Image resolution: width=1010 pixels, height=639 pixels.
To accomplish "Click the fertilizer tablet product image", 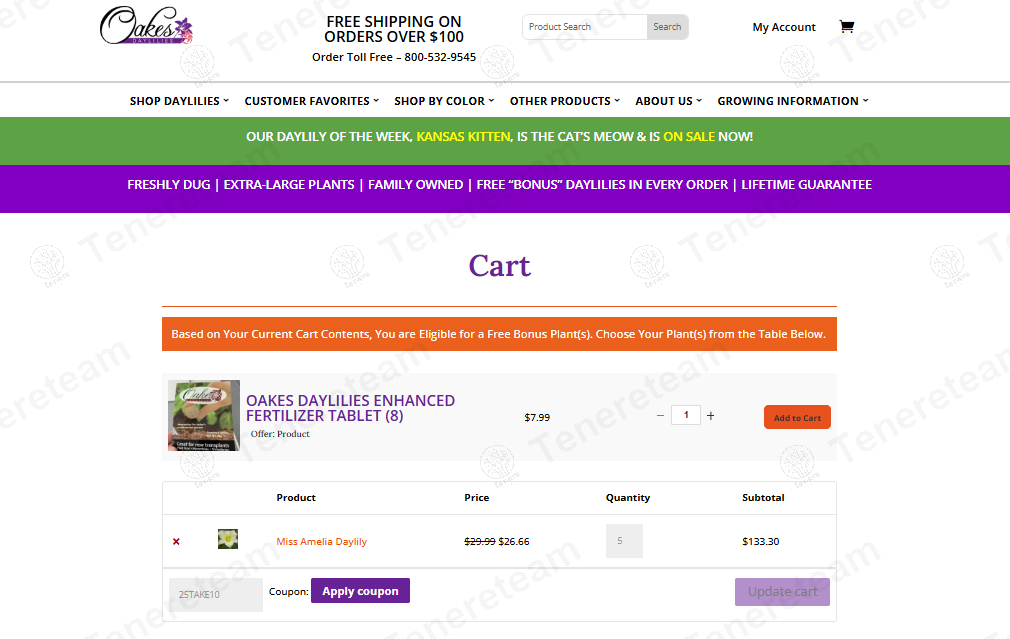I will [x=204, y=415].
